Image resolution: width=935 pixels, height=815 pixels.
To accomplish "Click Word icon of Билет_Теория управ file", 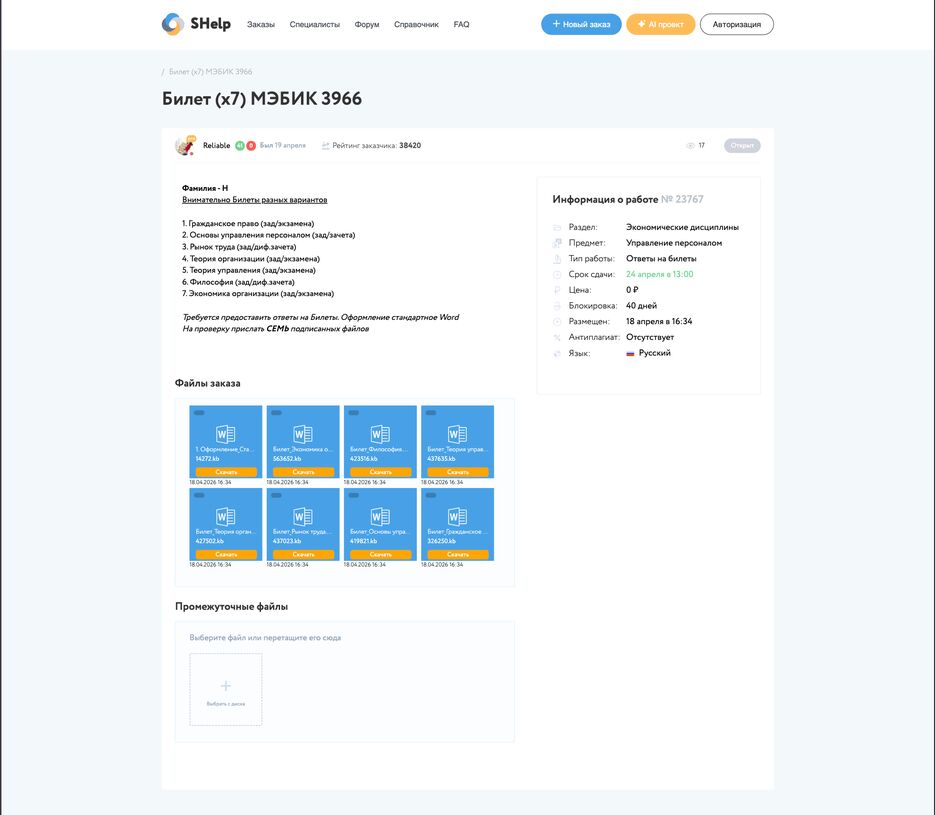I will click(457, 434).
